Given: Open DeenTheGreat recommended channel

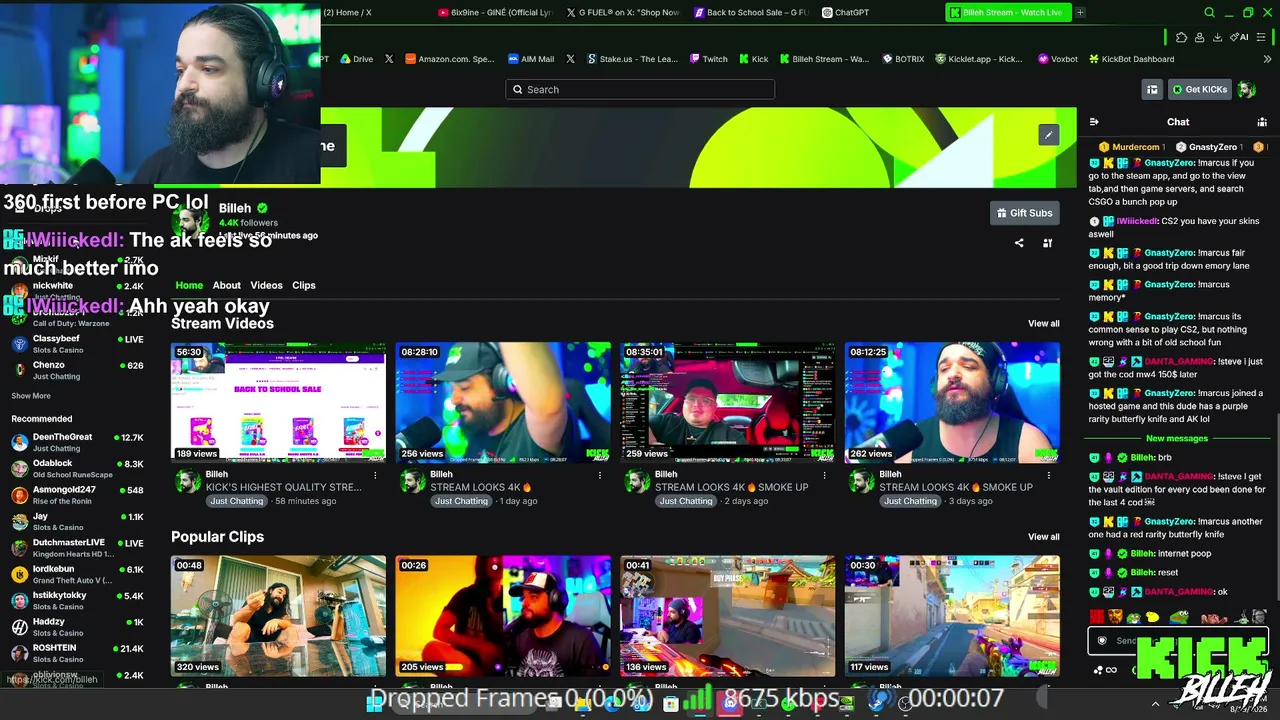Looking at the screenshot, I should tap(78, 442).
